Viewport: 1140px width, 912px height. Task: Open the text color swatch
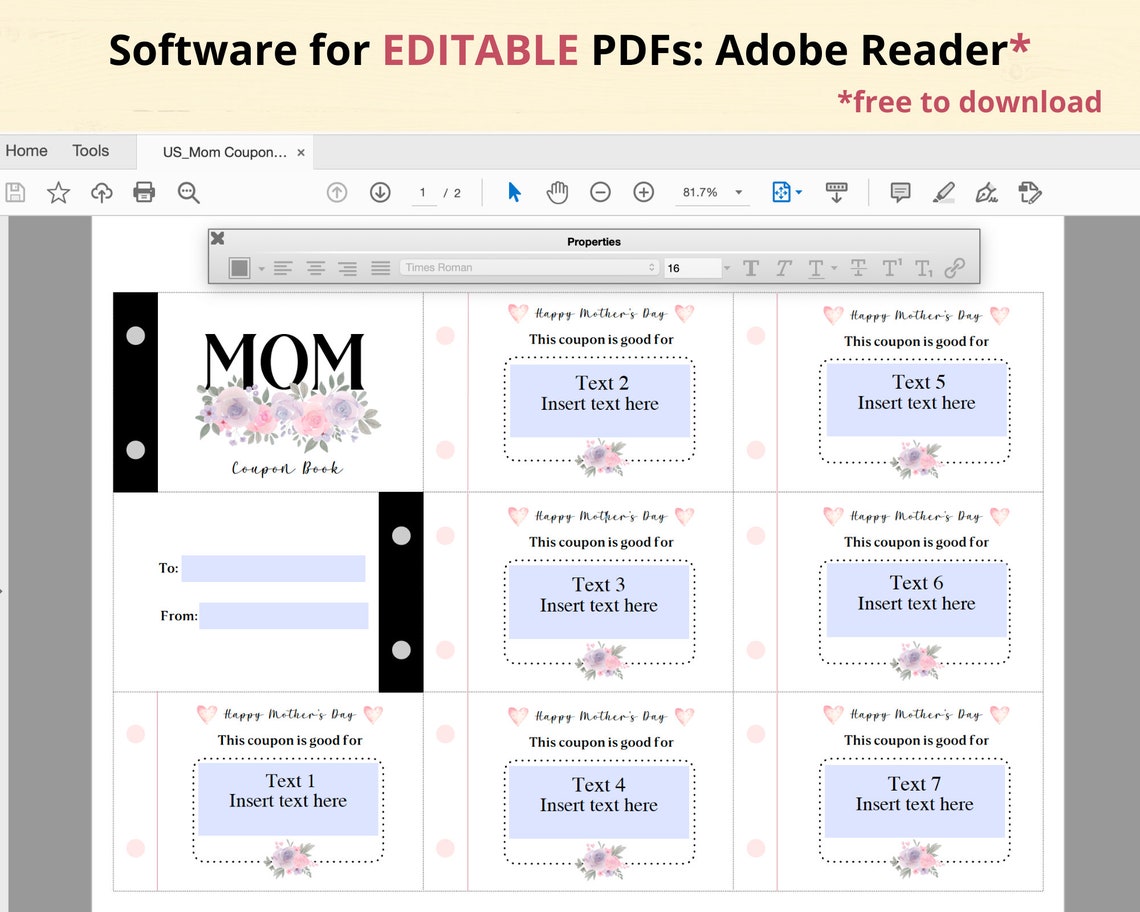pyautogui.click(x=238, y=267)
